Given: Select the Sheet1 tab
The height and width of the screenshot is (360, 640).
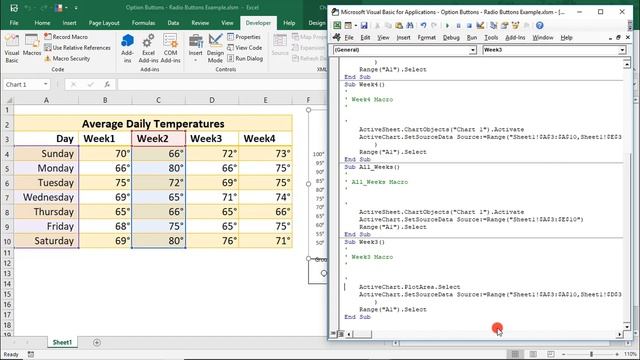Looking at the screenshot, I should click(x=62, y=342).
